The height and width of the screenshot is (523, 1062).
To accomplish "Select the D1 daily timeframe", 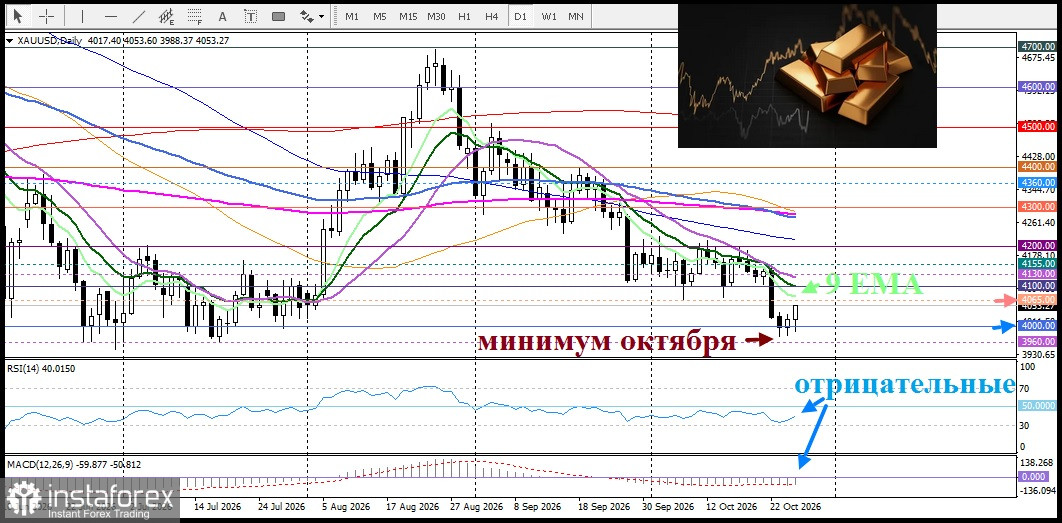I will click(x=520, y=16).
